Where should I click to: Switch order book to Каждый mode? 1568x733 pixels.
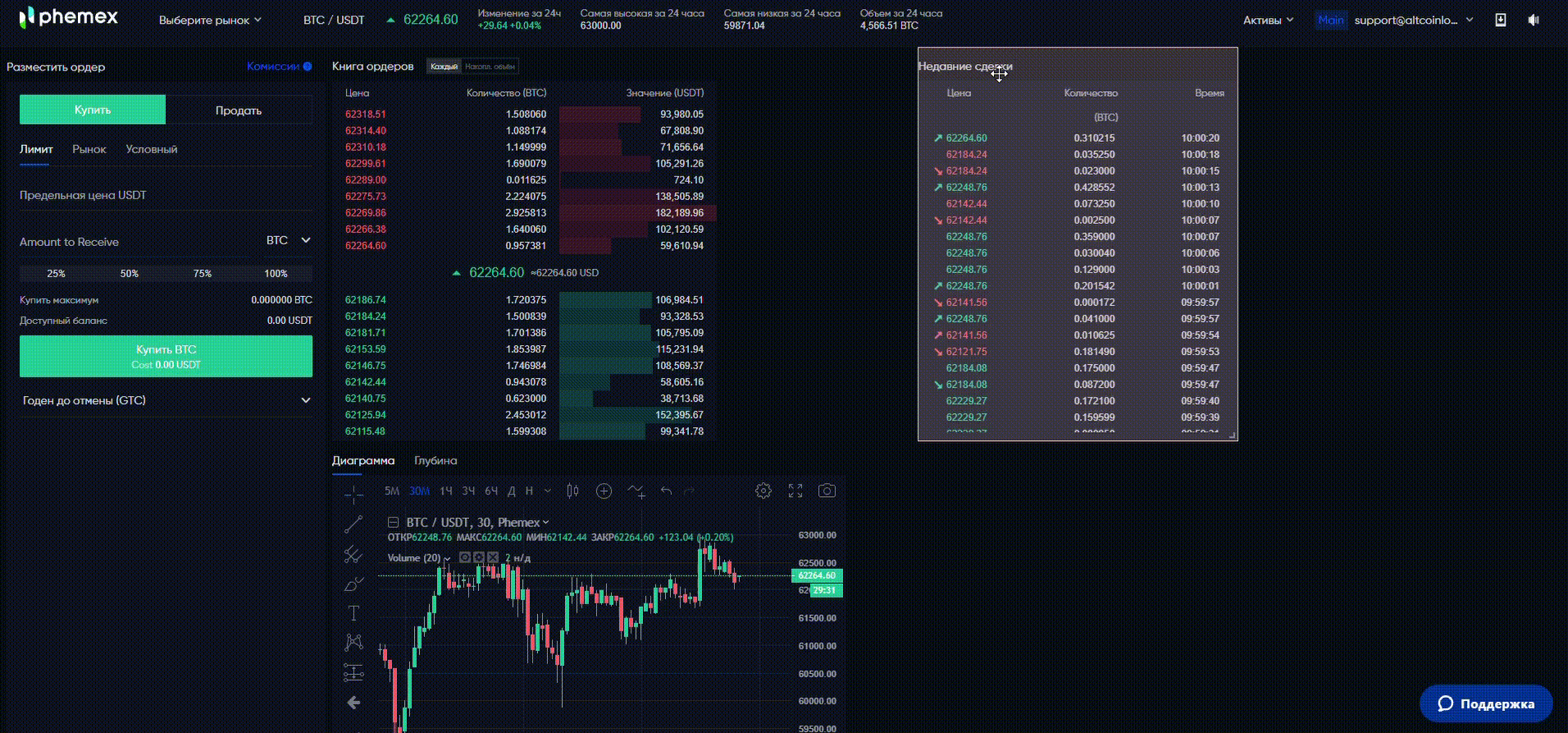coord(444,66)
